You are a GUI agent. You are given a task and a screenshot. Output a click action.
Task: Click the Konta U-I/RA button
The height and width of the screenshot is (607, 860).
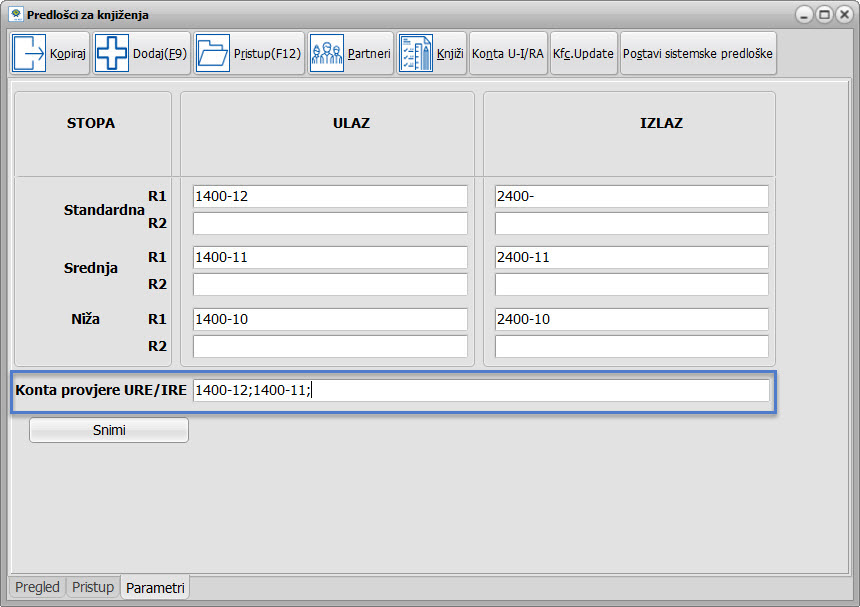508,53
